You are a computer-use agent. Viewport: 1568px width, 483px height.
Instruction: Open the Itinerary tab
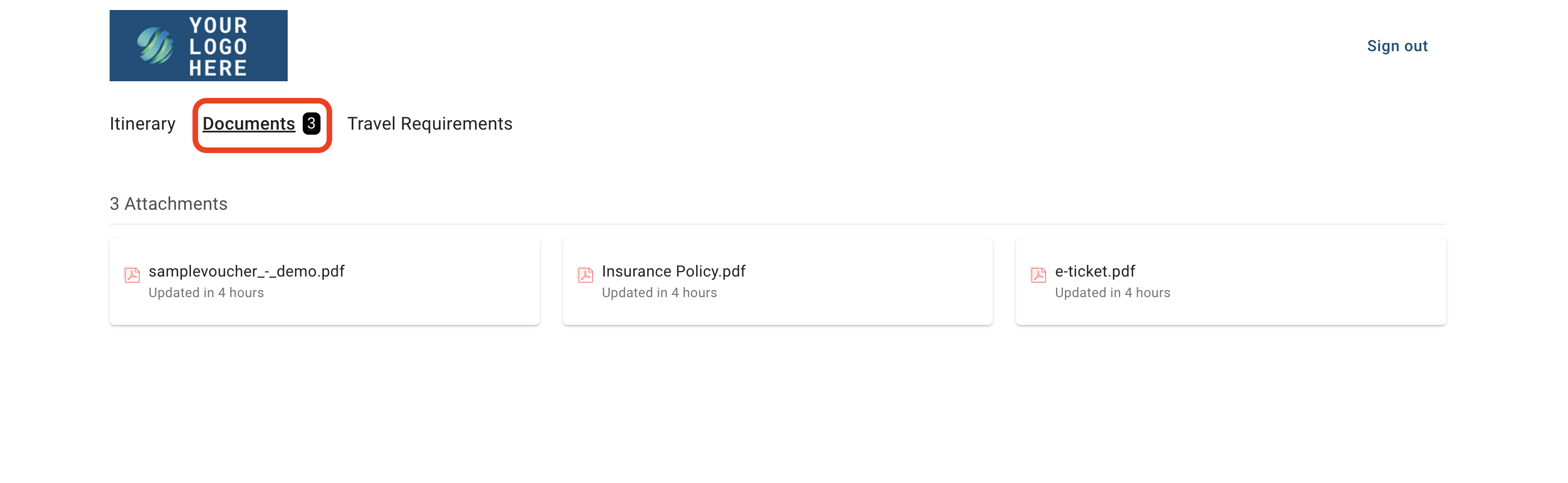coord(142,124)
